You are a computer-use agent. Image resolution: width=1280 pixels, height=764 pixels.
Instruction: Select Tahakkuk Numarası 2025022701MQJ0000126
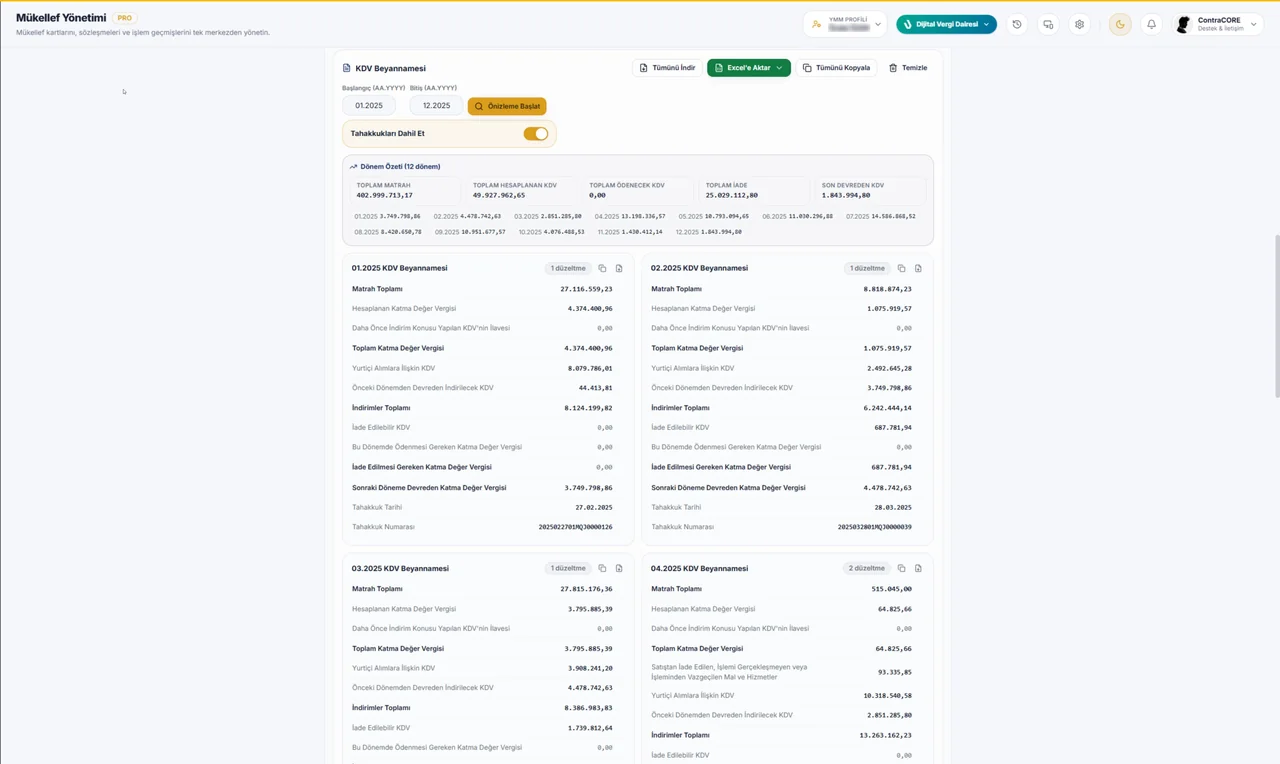click(575, 527)
